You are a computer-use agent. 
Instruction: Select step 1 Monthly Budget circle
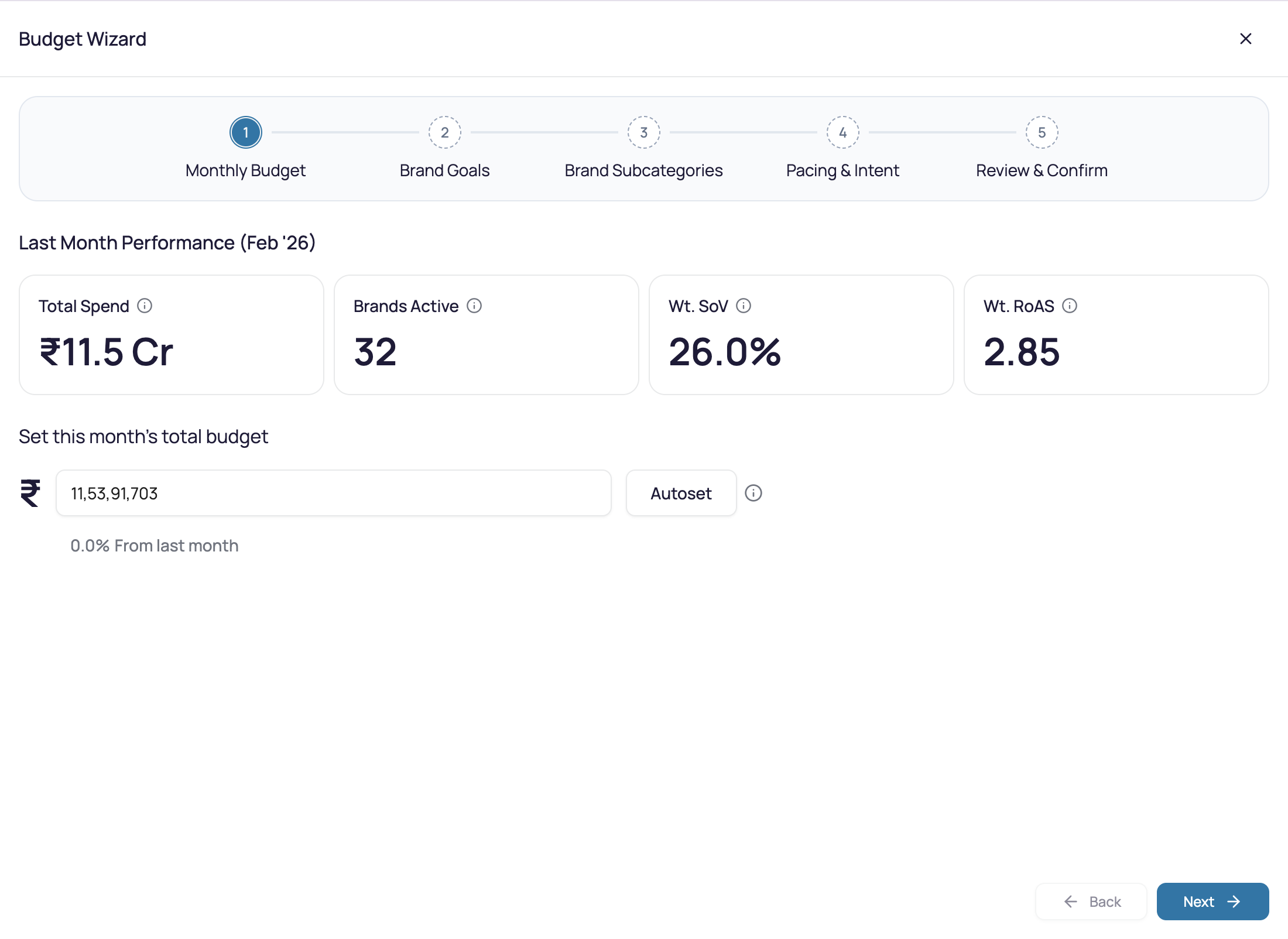click(x=246, y=133)
